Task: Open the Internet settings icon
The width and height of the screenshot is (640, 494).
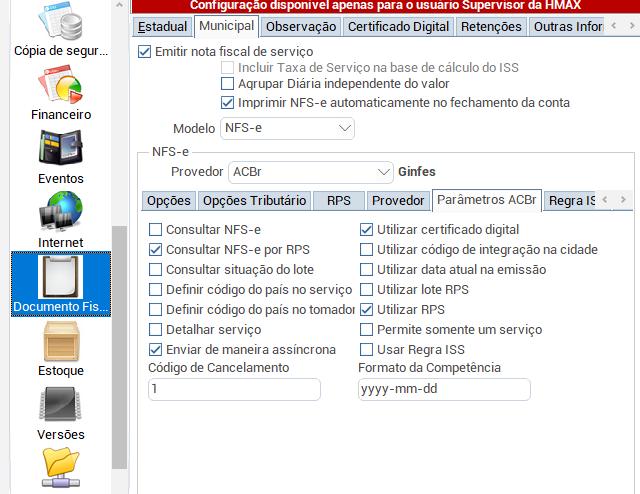Action: point(59,214)
